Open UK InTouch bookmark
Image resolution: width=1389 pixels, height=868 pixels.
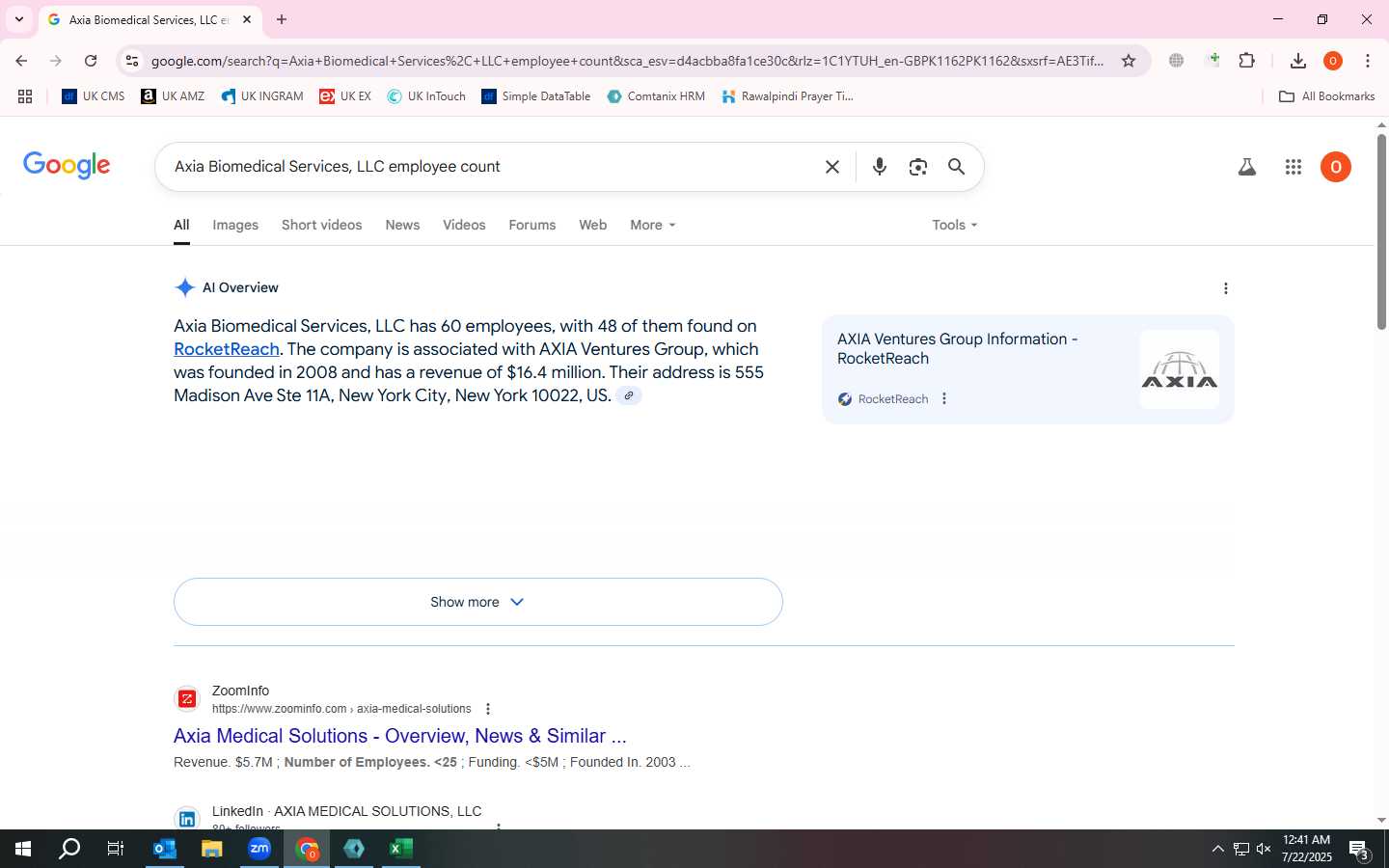point(426,96)
